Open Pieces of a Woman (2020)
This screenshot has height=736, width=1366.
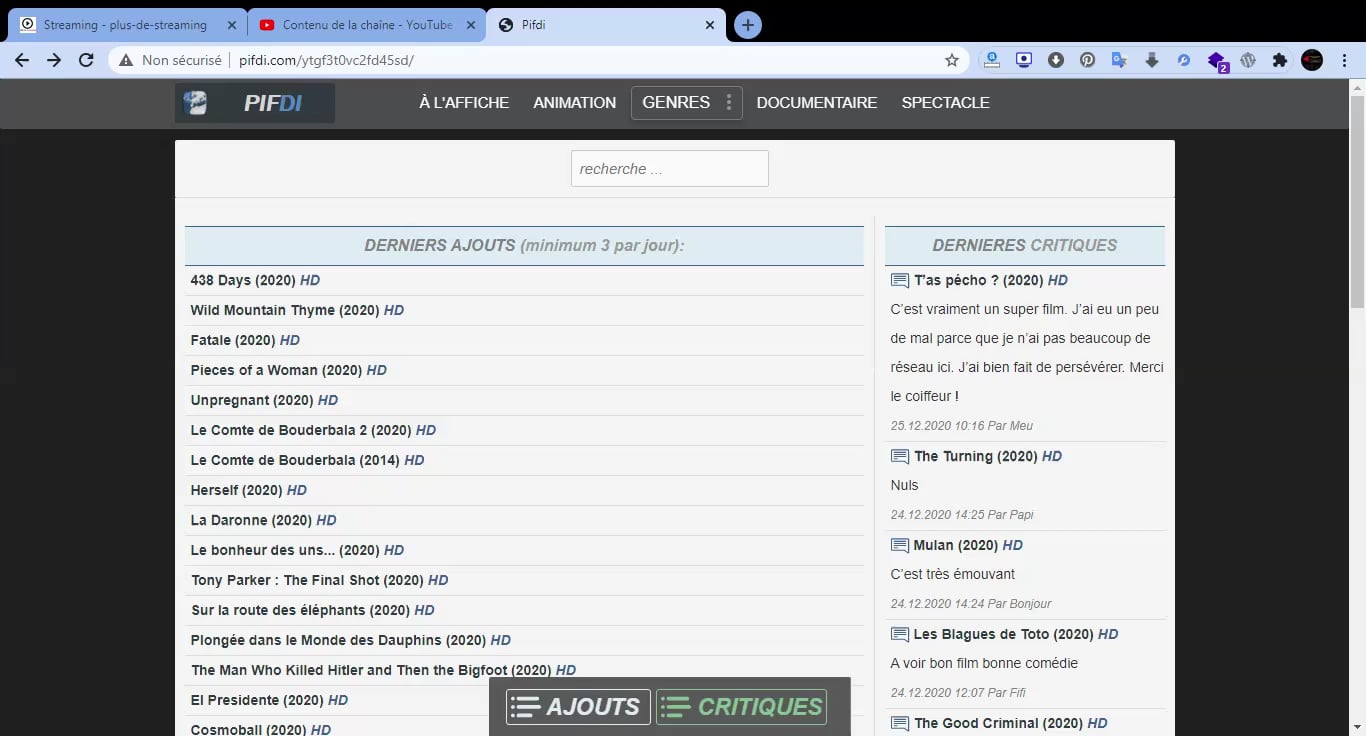(x=288, y=370)
